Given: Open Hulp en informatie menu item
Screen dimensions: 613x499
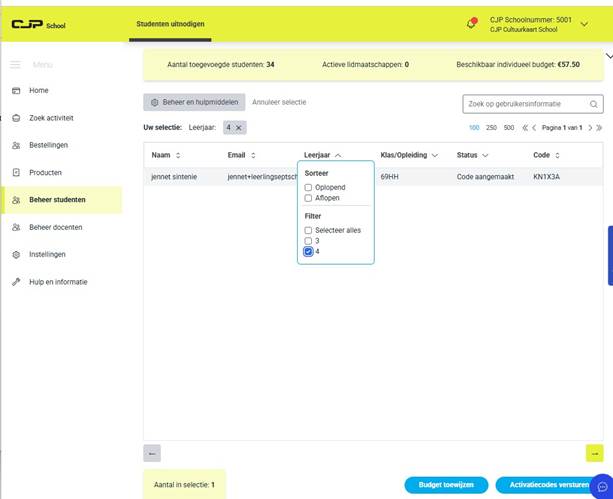Looking at the screenshot, I should tap(58, 282).
